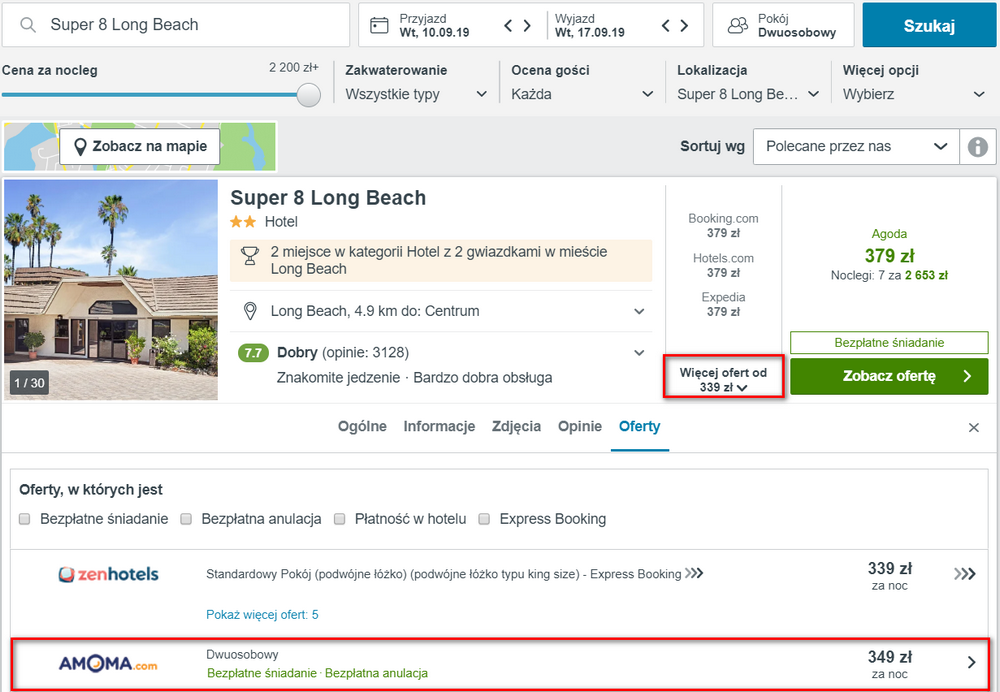This screenshot has width=1000, height=692.
Task: Click Super 8 Long Beach hotel title
Action: pos(328,198)
